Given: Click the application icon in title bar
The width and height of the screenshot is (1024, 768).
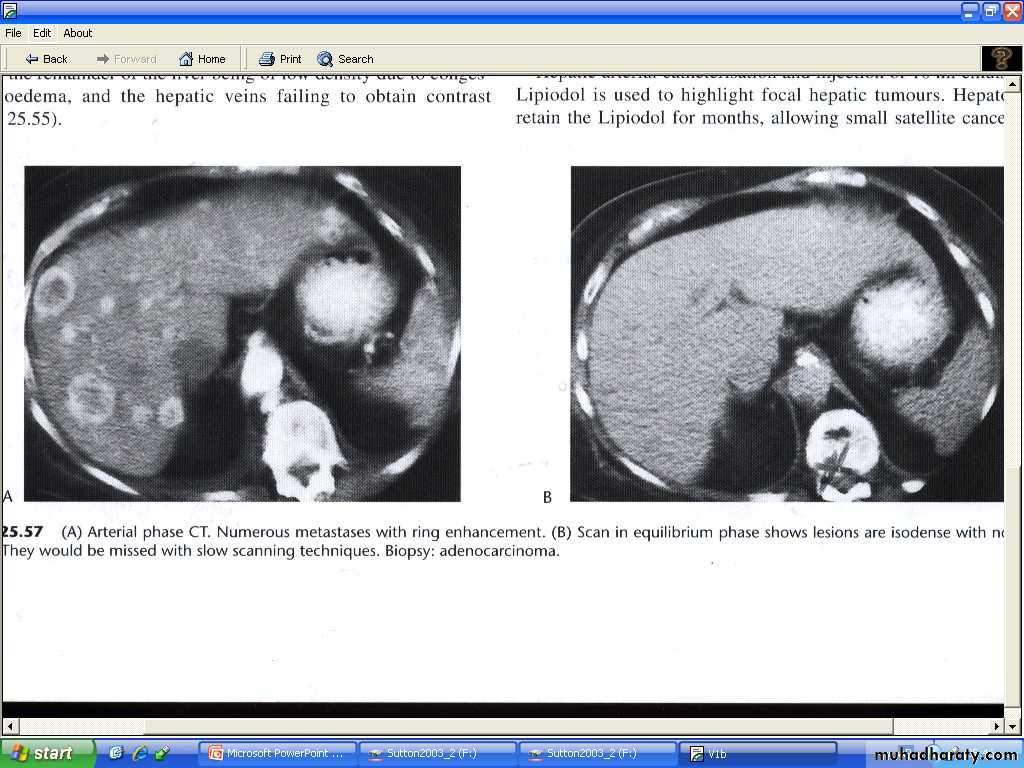Looking at the screenshot, I should click(10, 11).
